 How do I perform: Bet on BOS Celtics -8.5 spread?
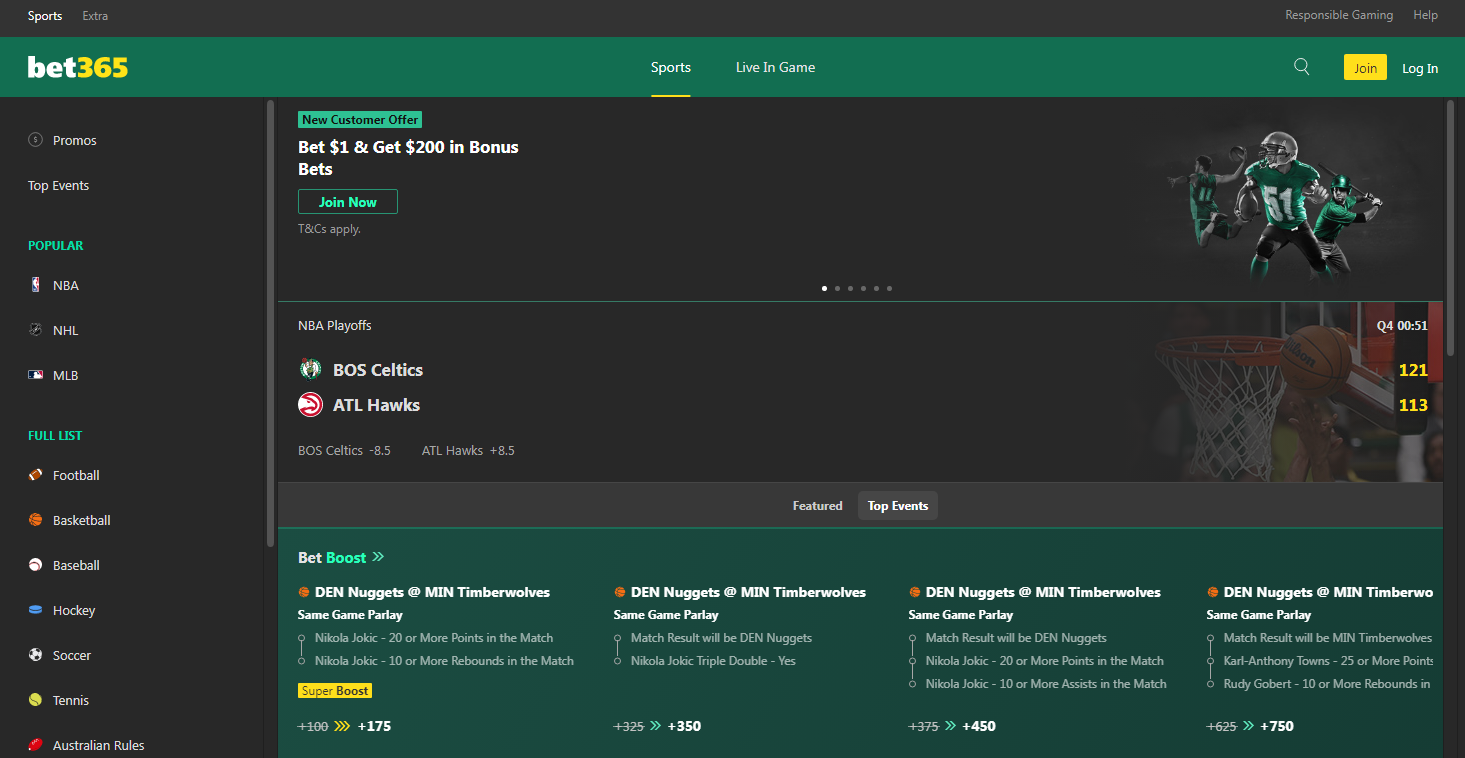[x=344, y=451]
